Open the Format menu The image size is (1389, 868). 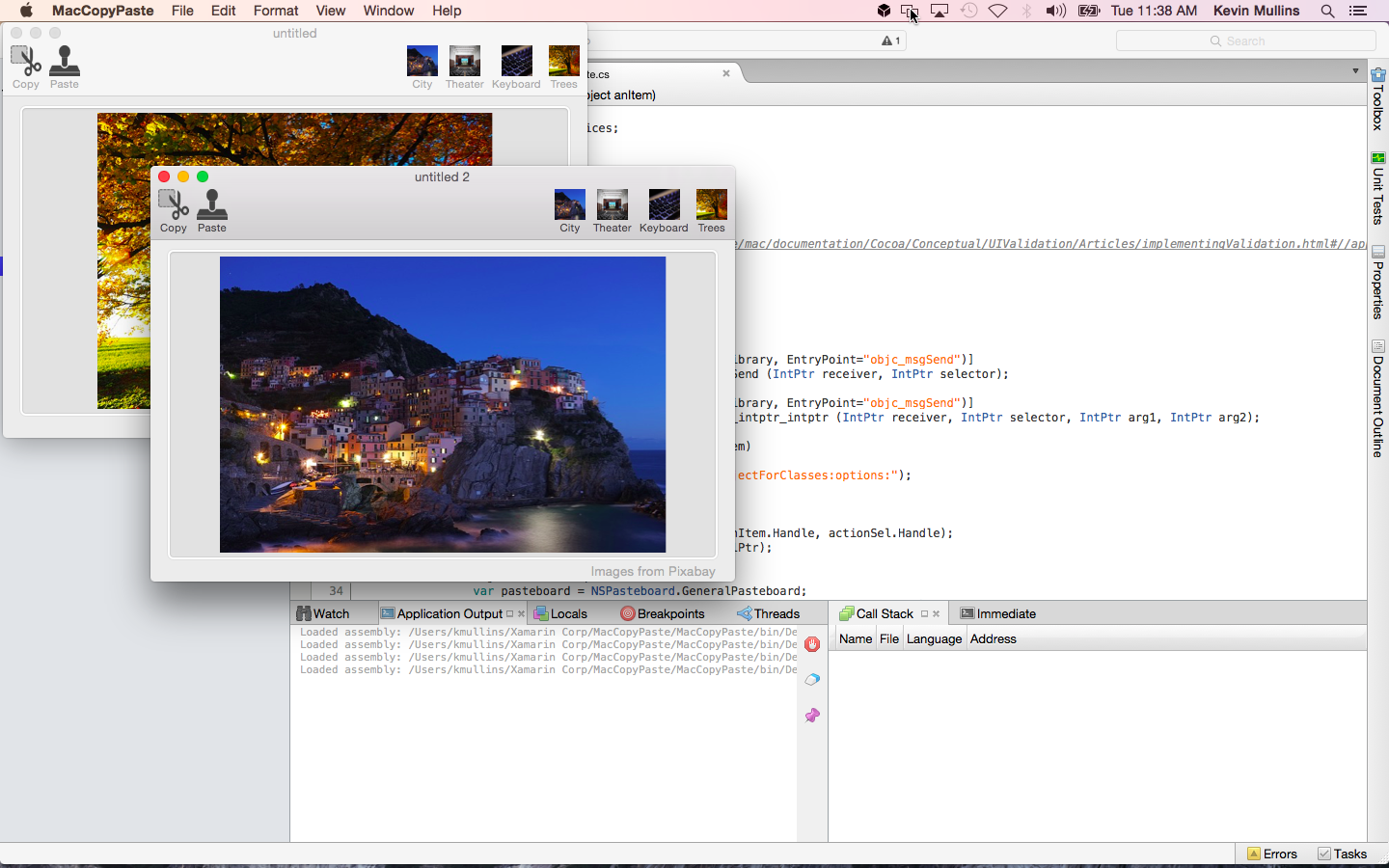(x=276, y=11)
